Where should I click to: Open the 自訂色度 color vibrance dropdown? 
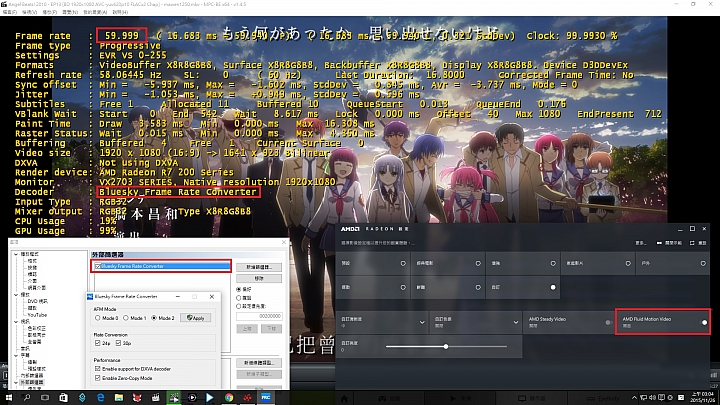516,322
